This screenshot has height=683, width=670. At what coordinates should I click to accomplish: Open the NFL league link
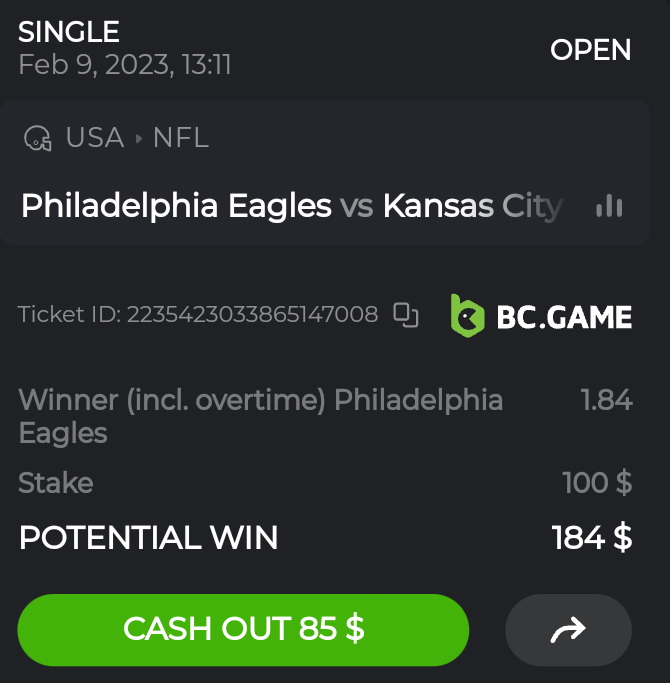pos(181,138)
